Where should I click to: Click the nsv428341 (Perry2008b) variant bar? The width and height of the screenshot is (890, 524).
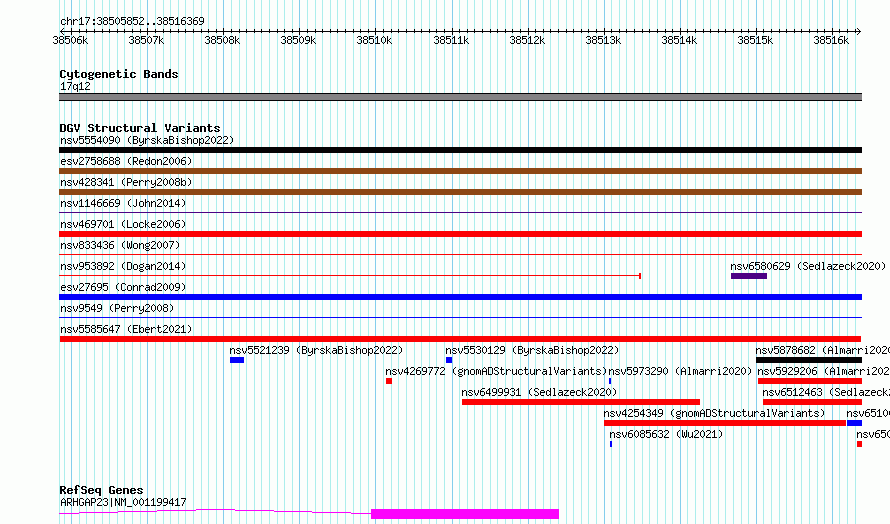pos(460,192)
